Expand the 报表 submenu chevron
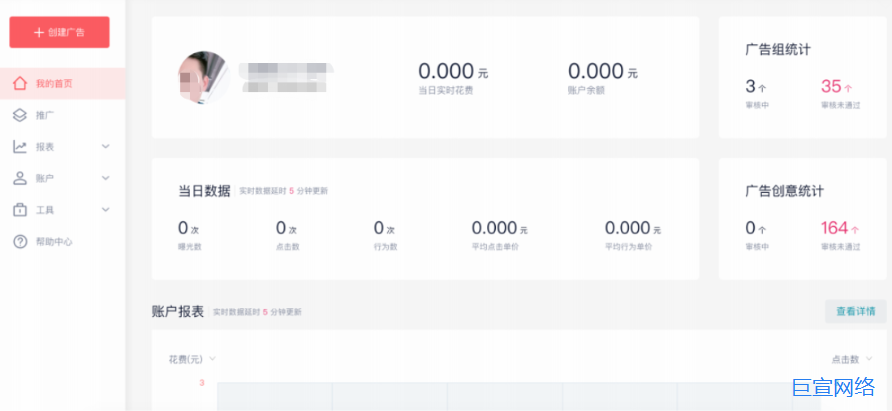This screenshot has height=411, width=892. [x=105, y=147]
